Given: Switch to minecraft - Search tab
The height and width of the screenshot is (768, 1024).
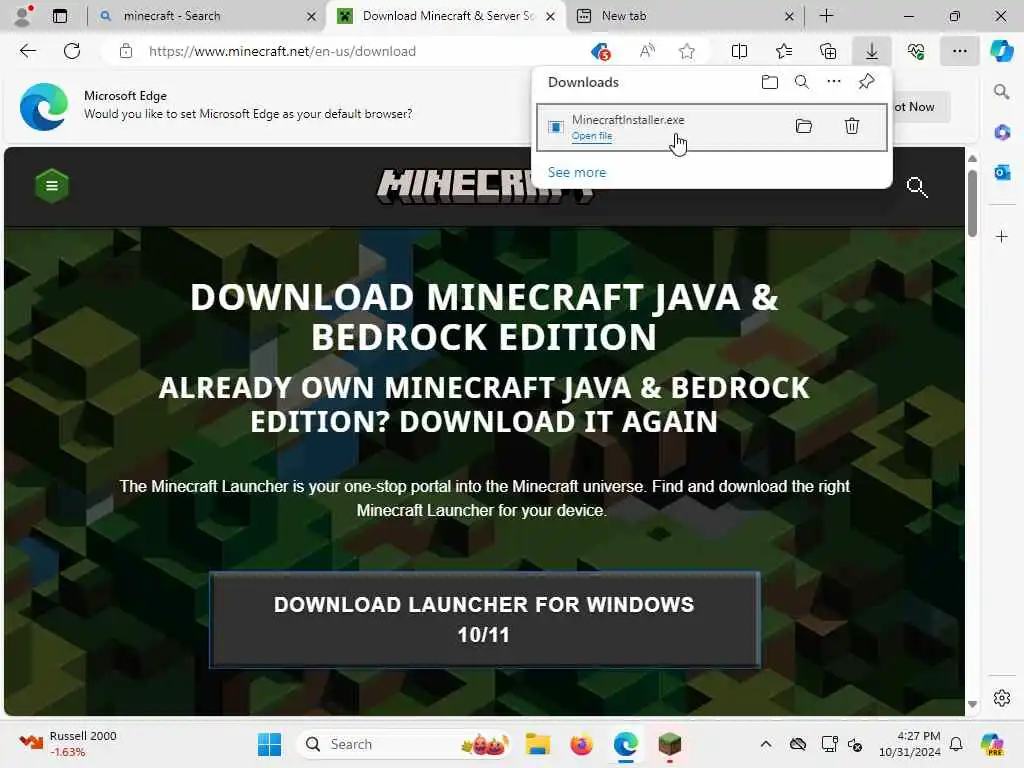Looking at the screenshot, I should pyautogui.click(x=204, y=16).
